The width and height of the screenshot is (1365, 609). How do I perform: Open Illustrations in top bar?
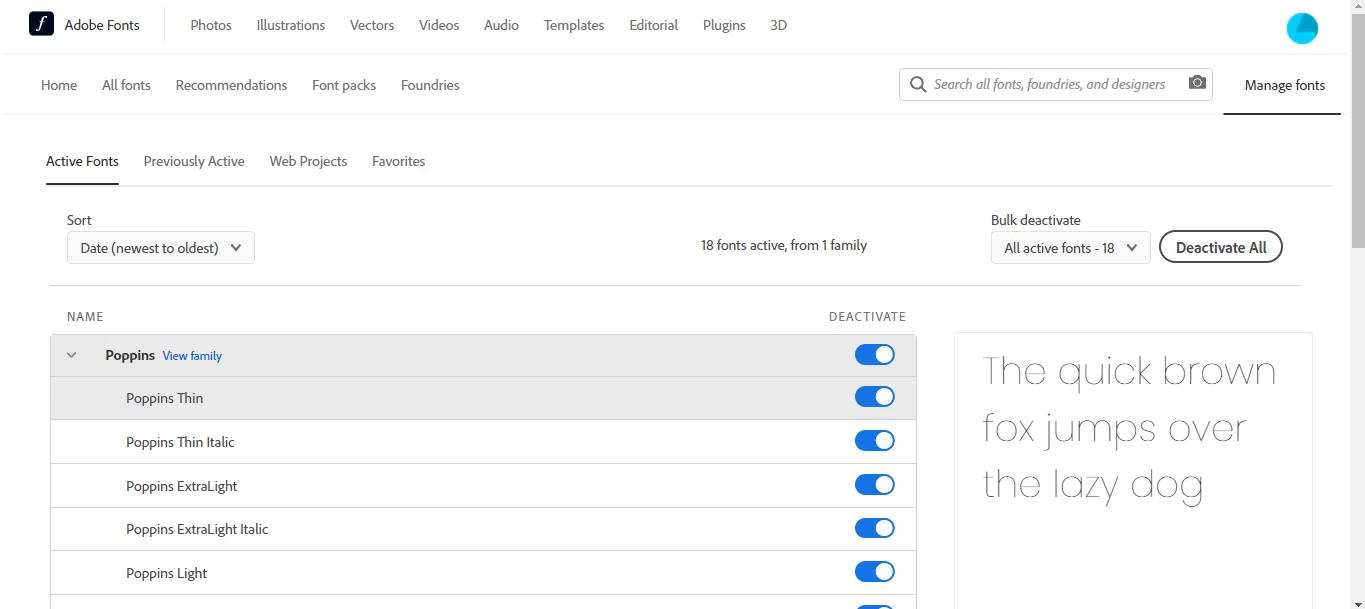(x=291, y=25)
